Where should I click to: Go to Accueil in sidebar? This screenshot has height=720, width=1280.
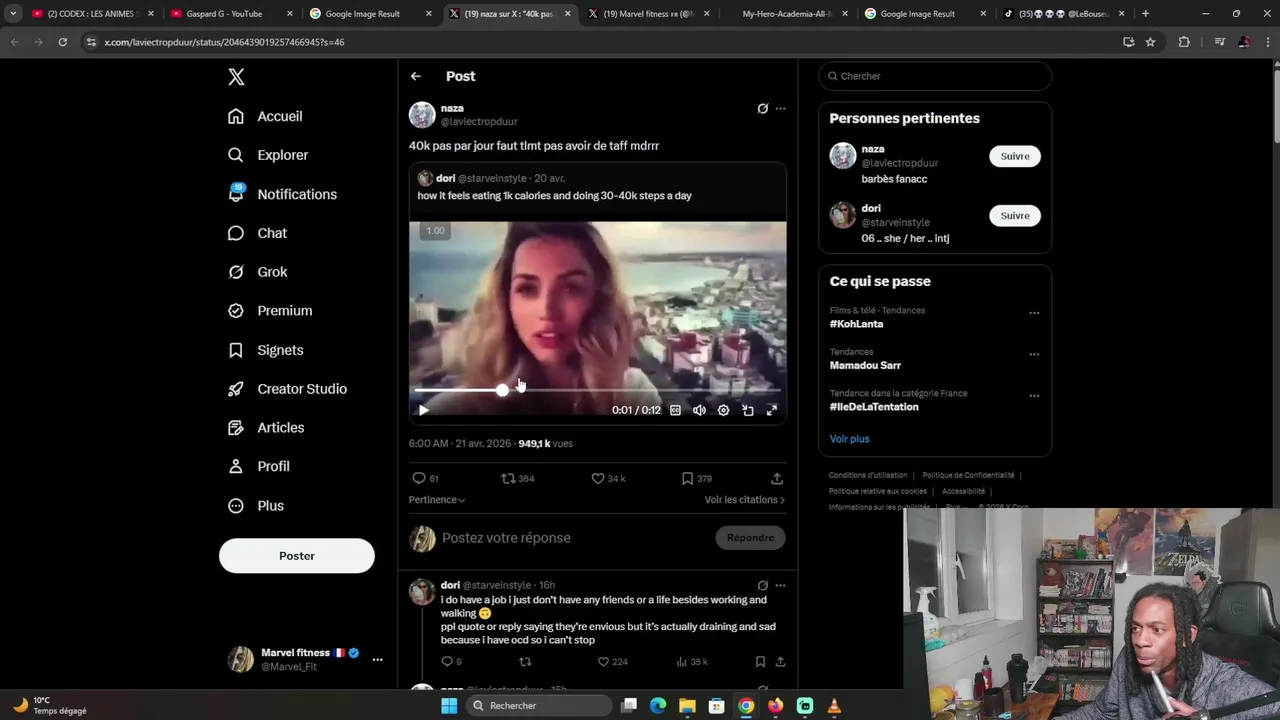coord(265,116)
